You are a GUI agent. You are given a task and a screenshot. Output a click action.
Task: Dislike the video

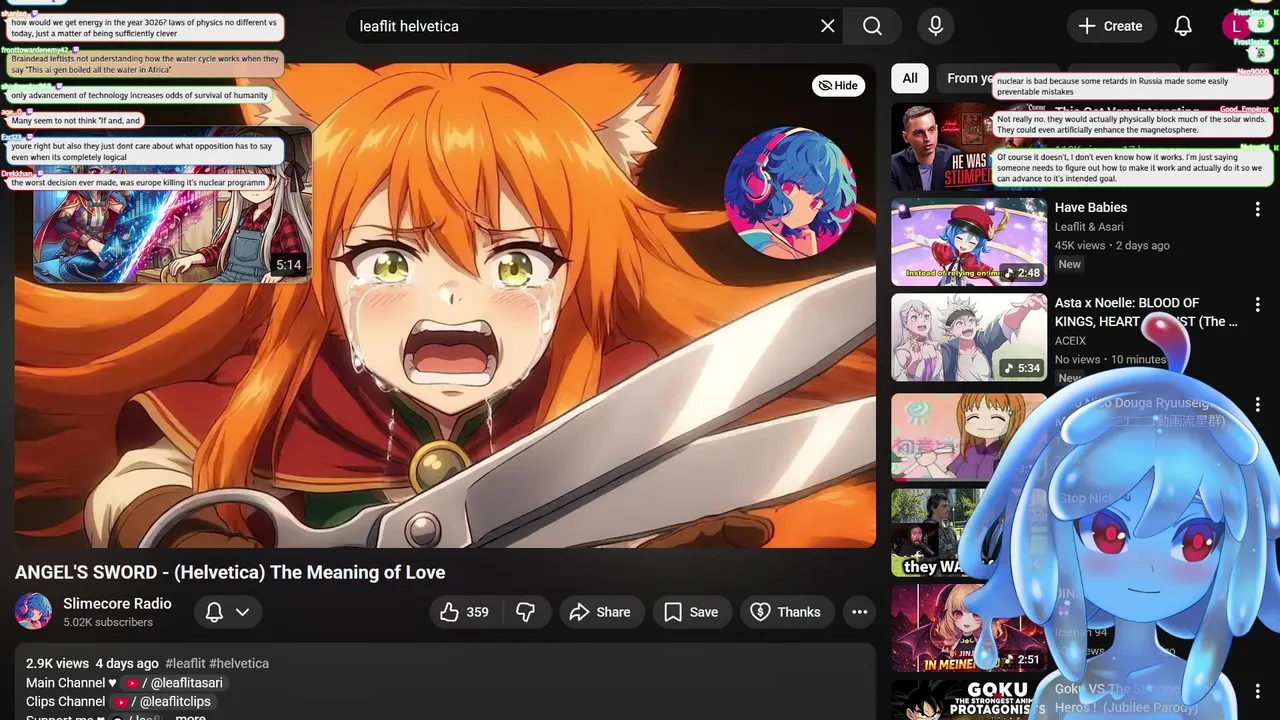pos(525,612)
